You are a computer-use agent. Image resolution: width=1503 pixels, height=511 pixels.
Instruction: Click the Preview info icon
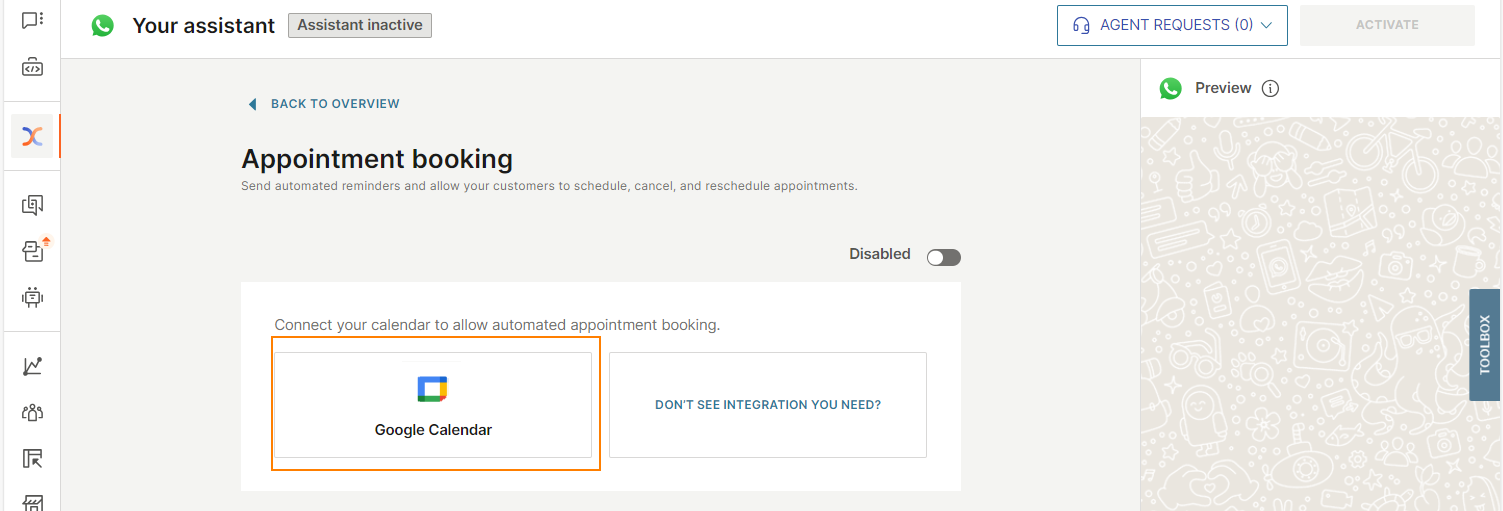pos(1270,88)
